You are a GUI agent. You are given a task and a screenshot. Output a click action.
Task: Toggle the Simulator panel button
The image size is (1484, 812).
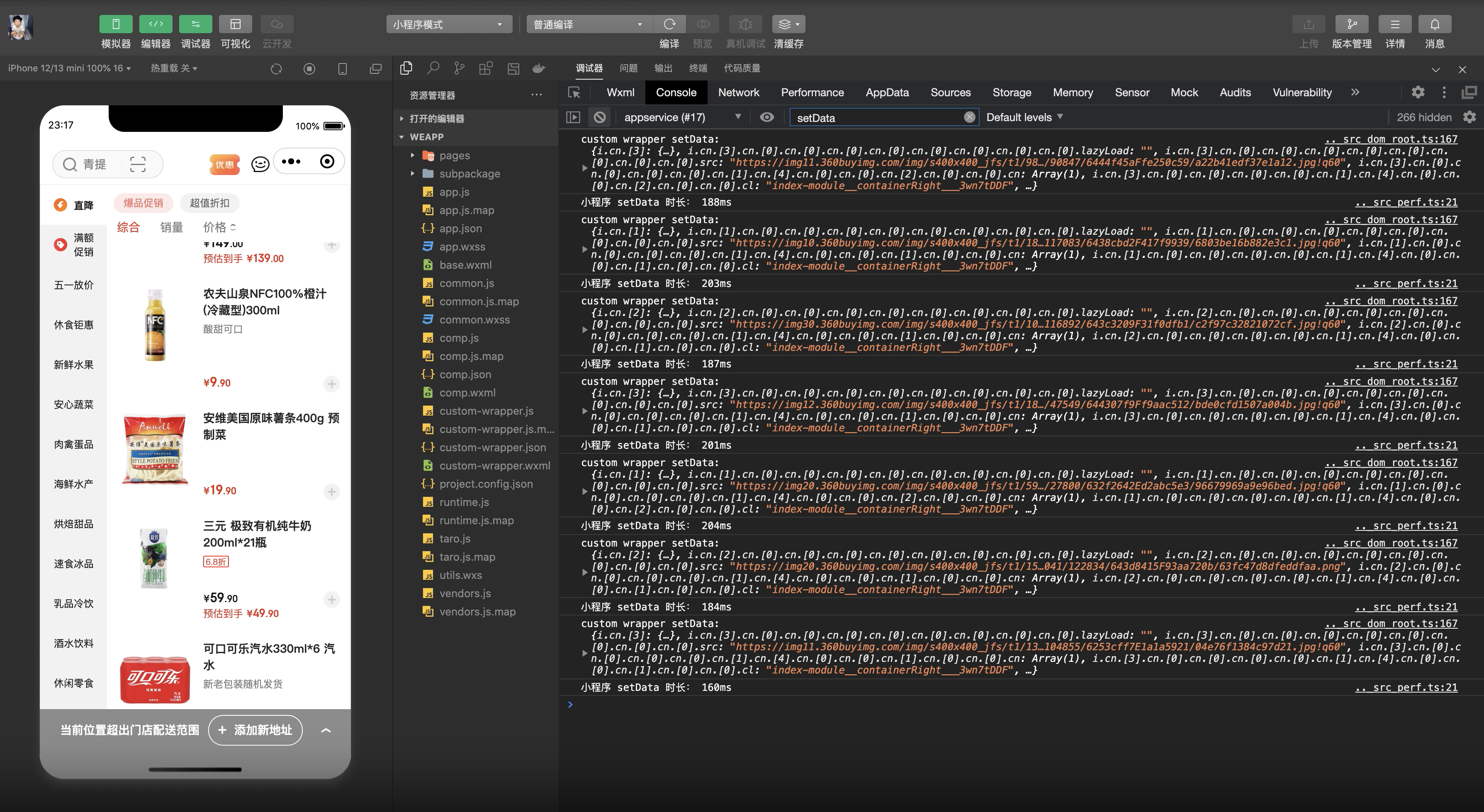[x=116, y=24]
